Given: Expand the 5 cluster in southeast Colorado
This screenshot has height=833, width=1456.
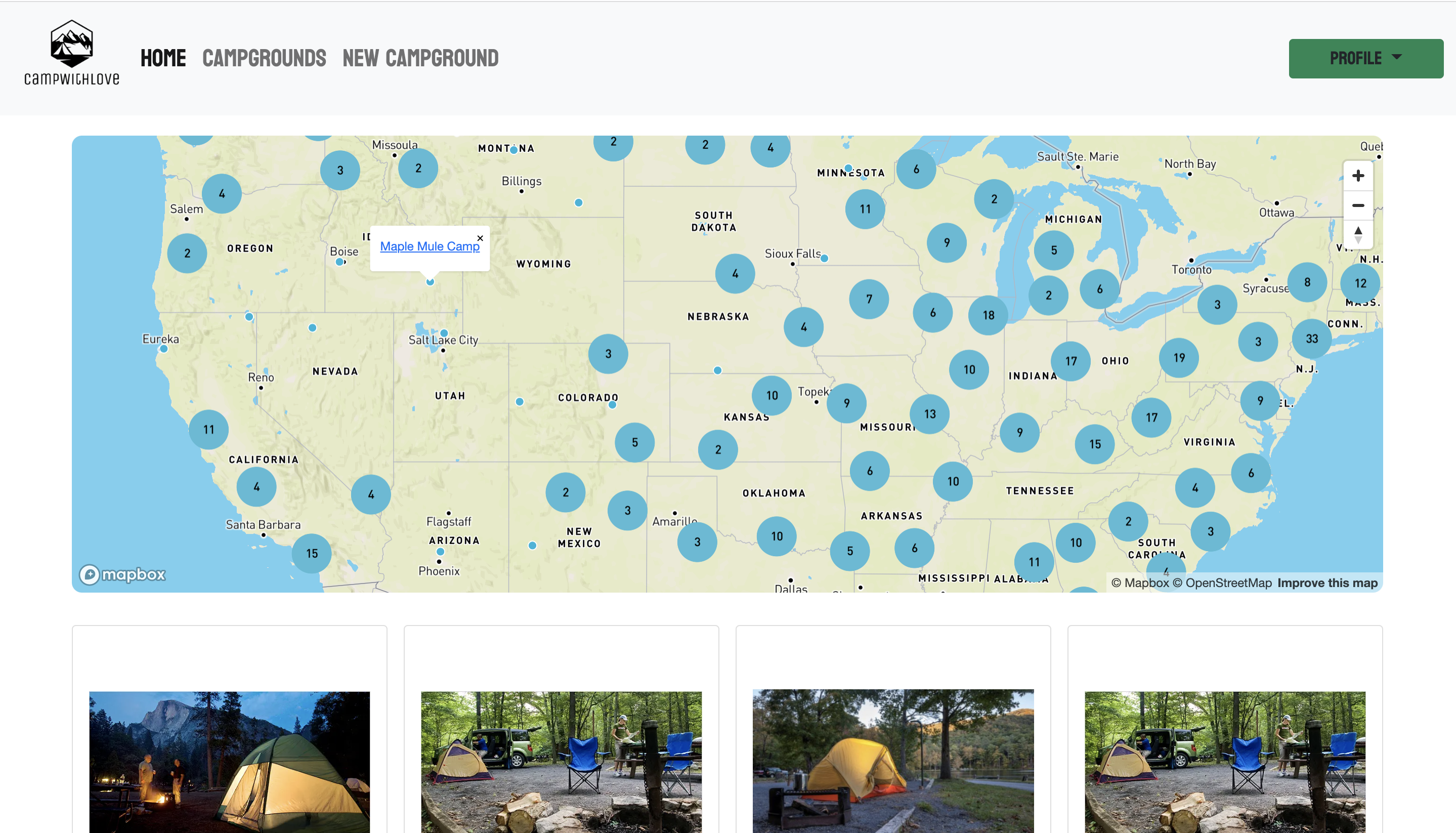Looking at the screenshot, I should point(635,442).
